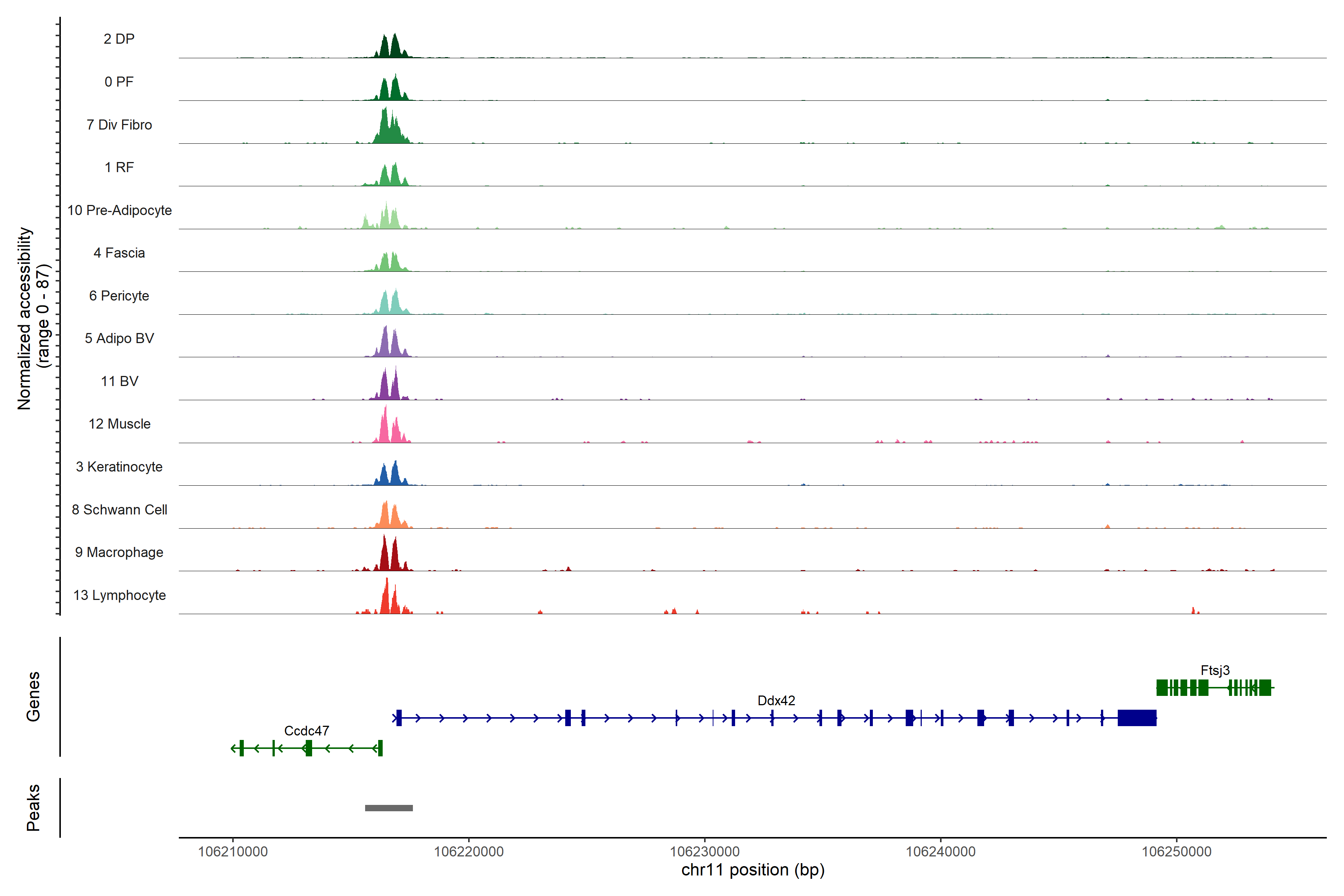Click the chr11 position (bp) axis title

point(753,870)
